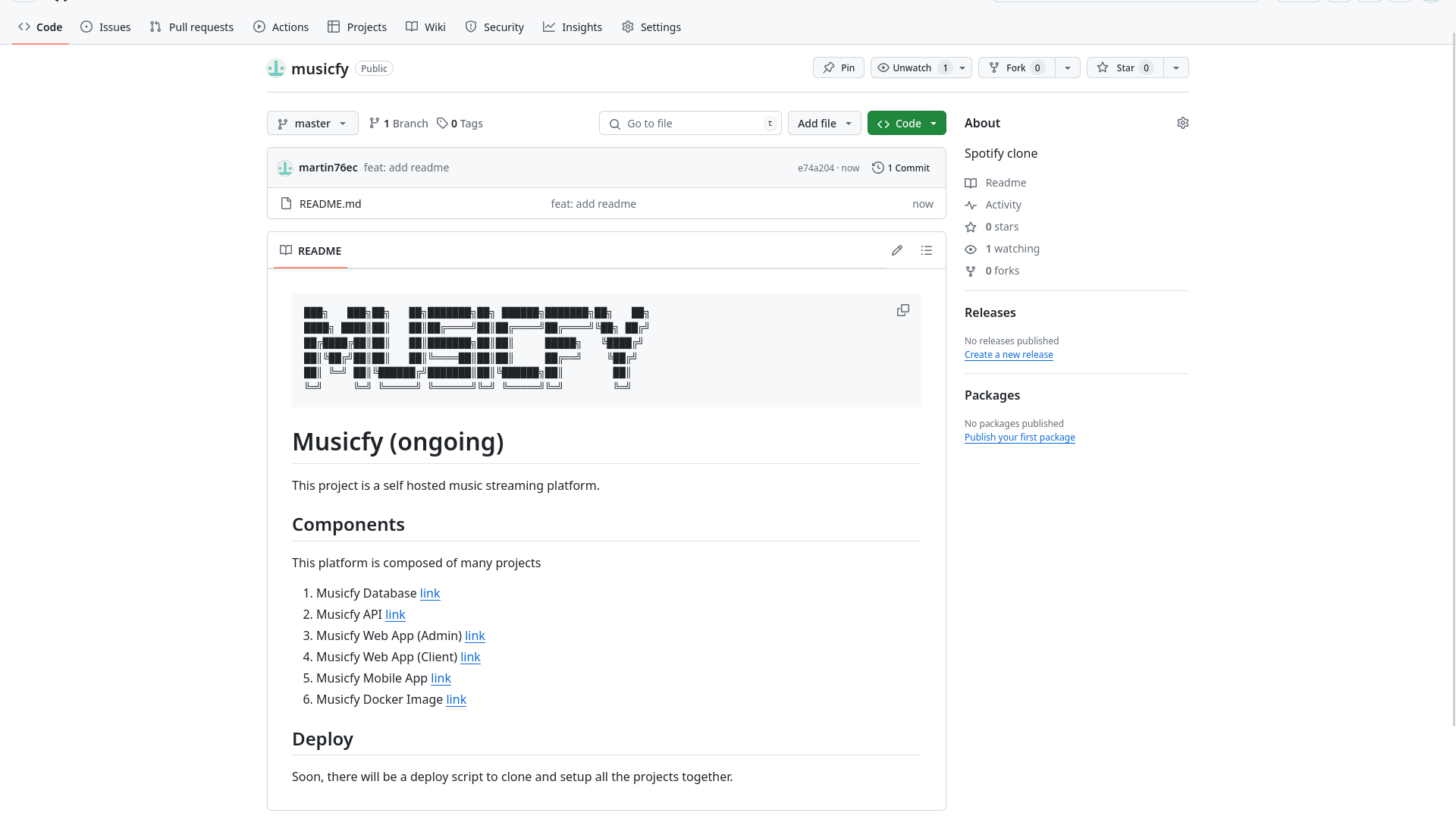Open the star lists dropdown arrow
This screenshot has width=1456, height=819.
[x=1176, y=67]
